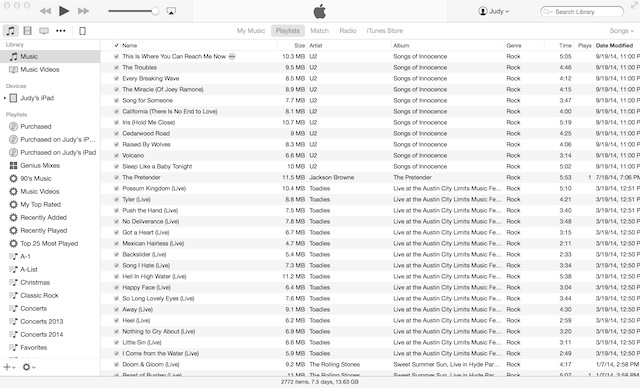Viewport: 640px width, 388px height.
Task: Open the add playlist plus menu
Action: click(9, 367)
